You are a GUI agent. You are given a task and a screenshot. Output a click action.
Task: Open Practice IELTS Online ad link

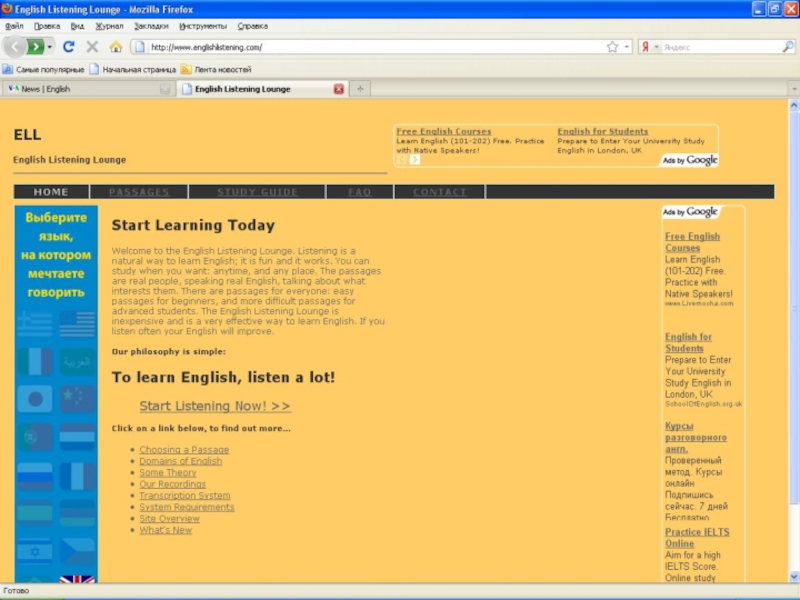click(697, 538)
